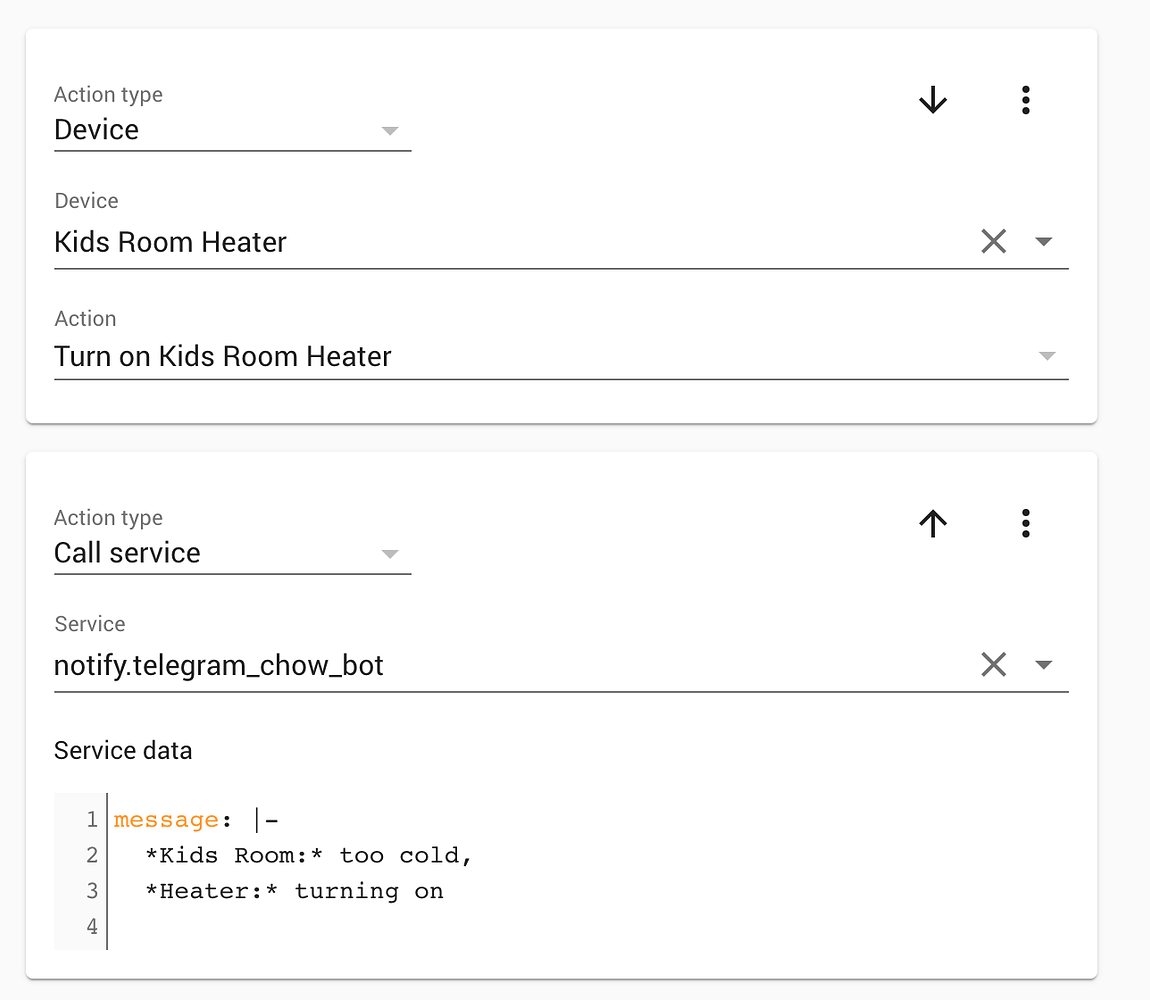Click the Service data section label
This screenshot has height=1000, width=1150.
coord(123,750)
